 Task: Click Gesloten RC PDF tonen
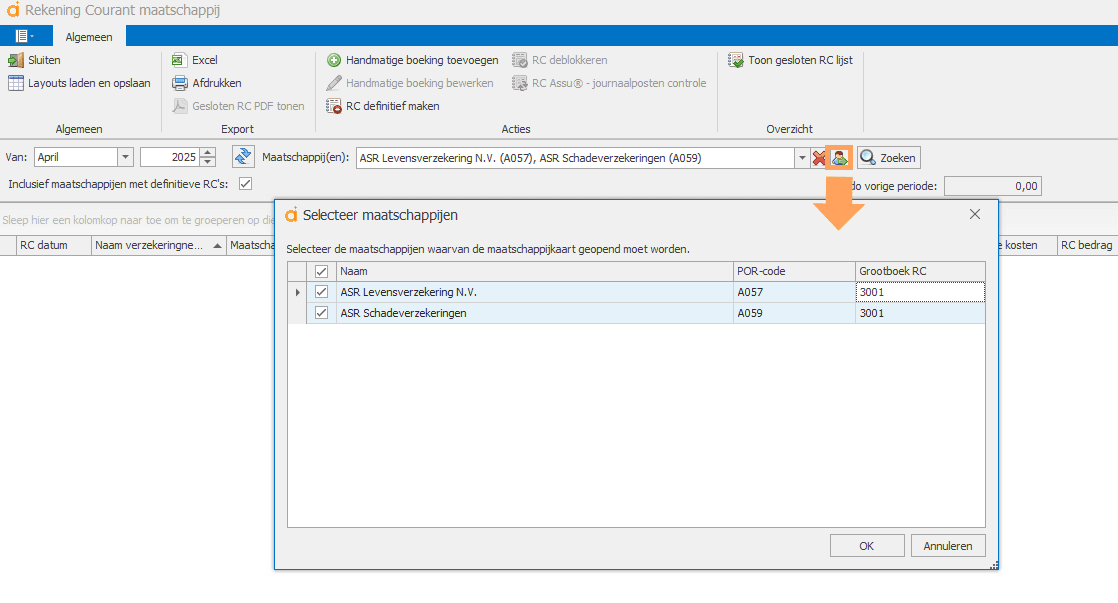point(238,106)
